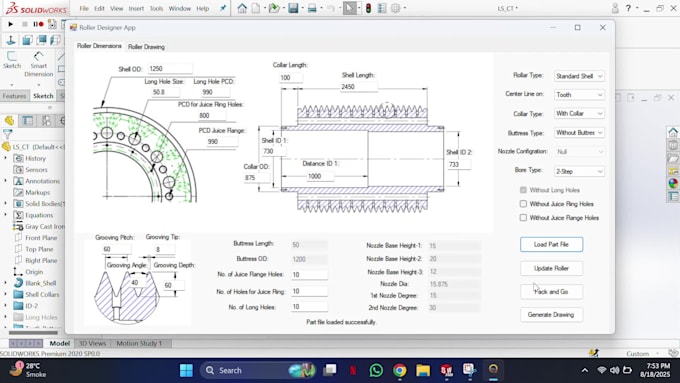
Task: Click the pin icon beside Help menu
Action: (x=223, y=8)
